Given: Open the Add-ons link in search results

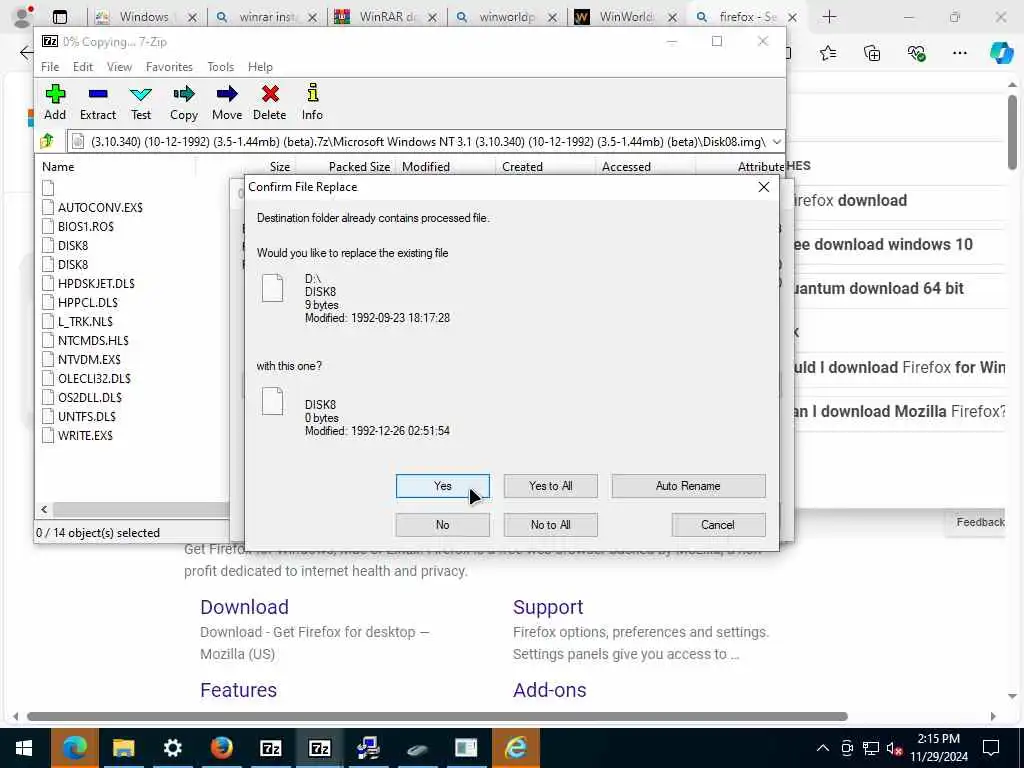Looking at the screenshot, I should click(x=549, y=690).
